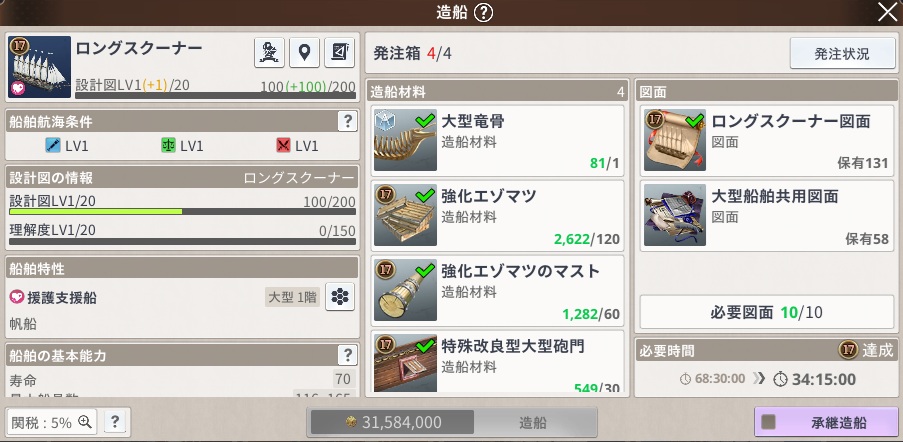Click the help button beside 関税
Viewport: 903px width, 442px height.
[115, 422]
